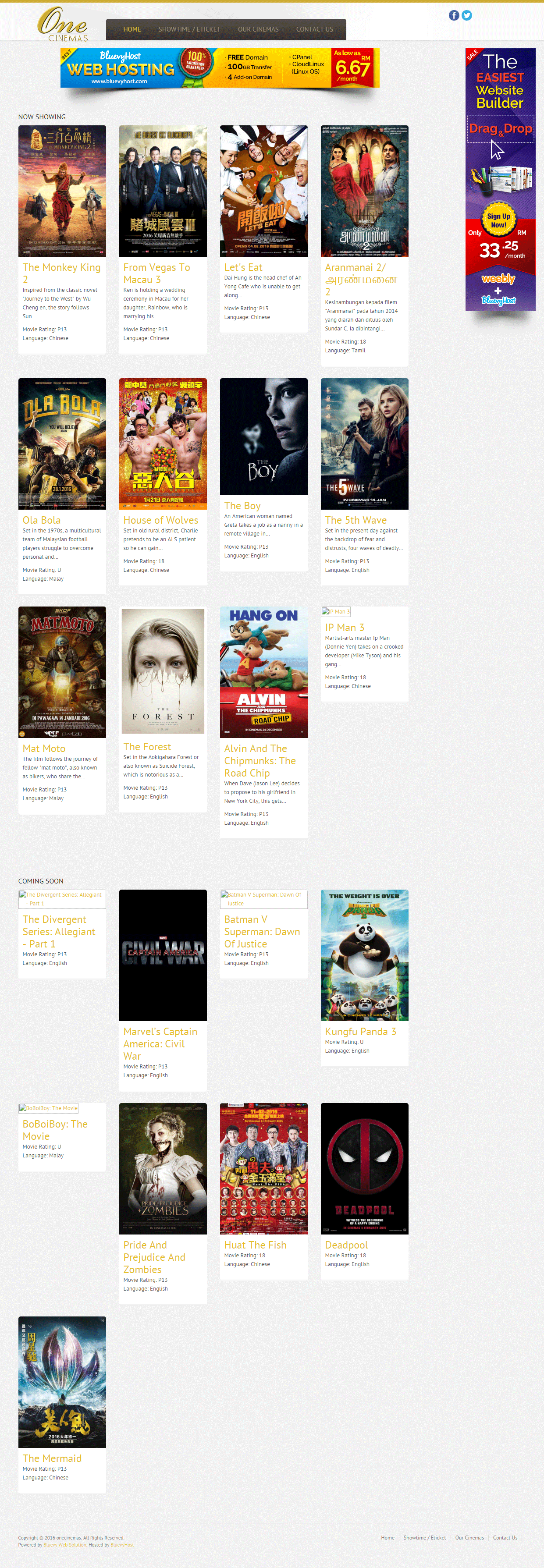Open the IP Man 3 title link
Screen dimensions: 544x1568
(345, 627)
